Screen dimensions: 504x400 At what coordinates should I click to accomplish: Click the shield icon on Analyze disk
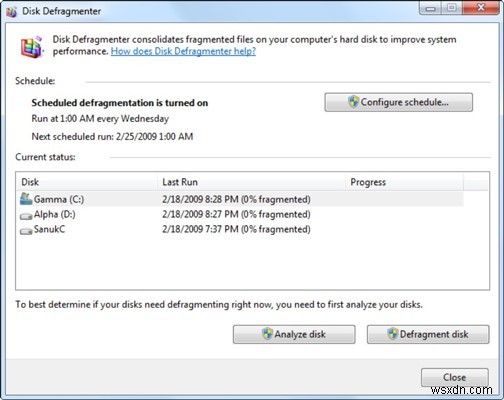[267, 334]
